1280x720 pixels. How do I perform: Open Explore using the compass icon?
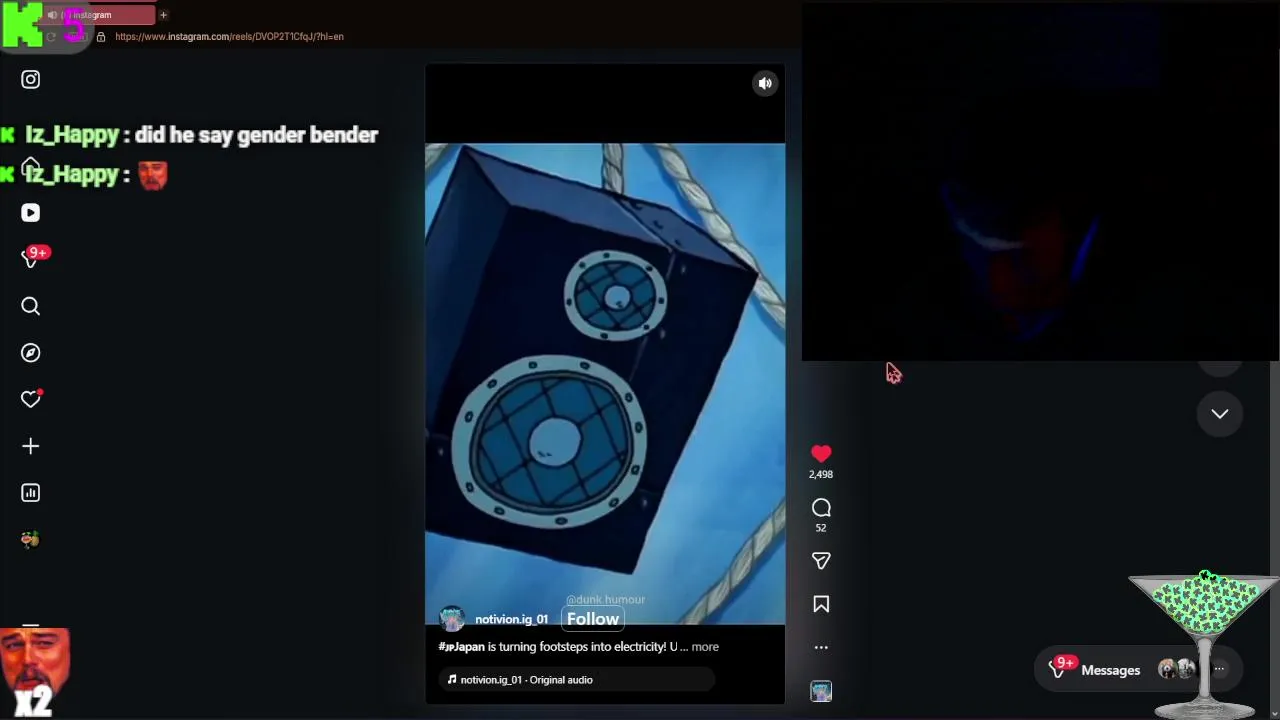(30, 353)
